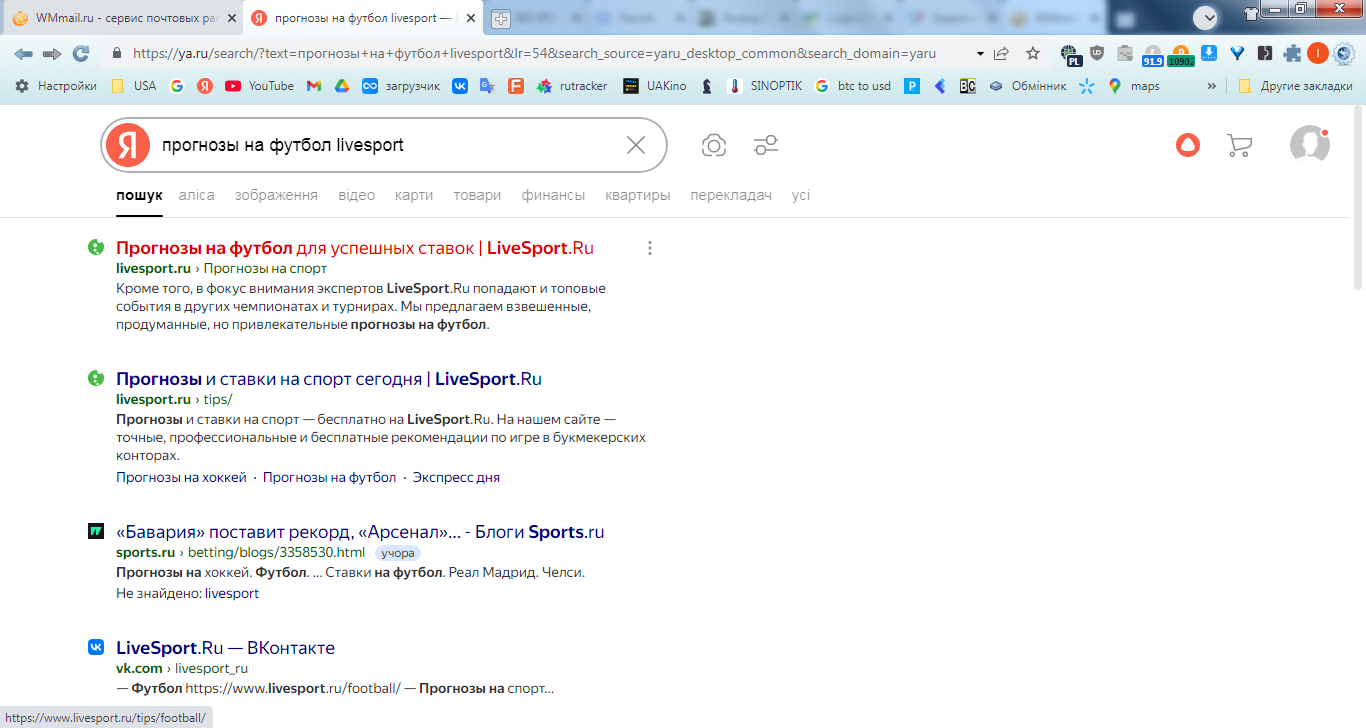Viewport: 1366px width, 728px height.
Task: Open the Прогнозы и ставки на спорт сегодня result
Action: coord(329,379)
